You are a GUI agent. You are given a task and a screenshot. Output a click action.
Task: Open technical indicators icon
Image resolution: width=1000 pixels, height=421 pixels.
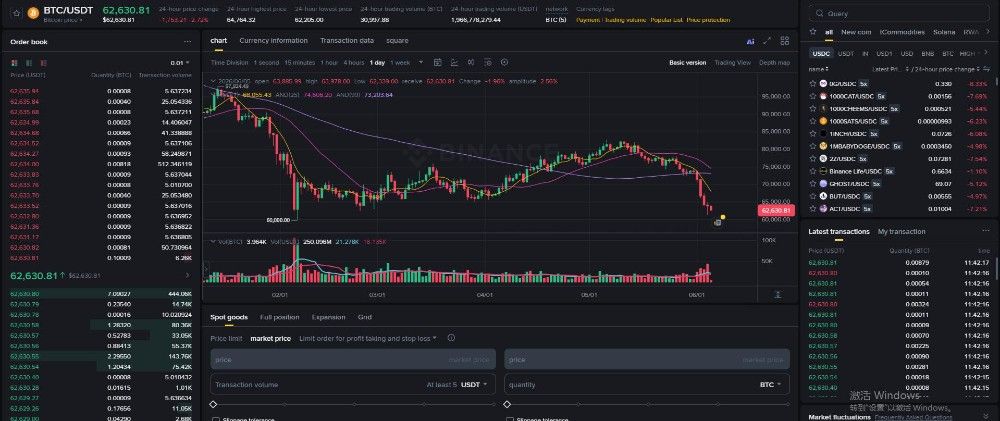coord(454,63)
